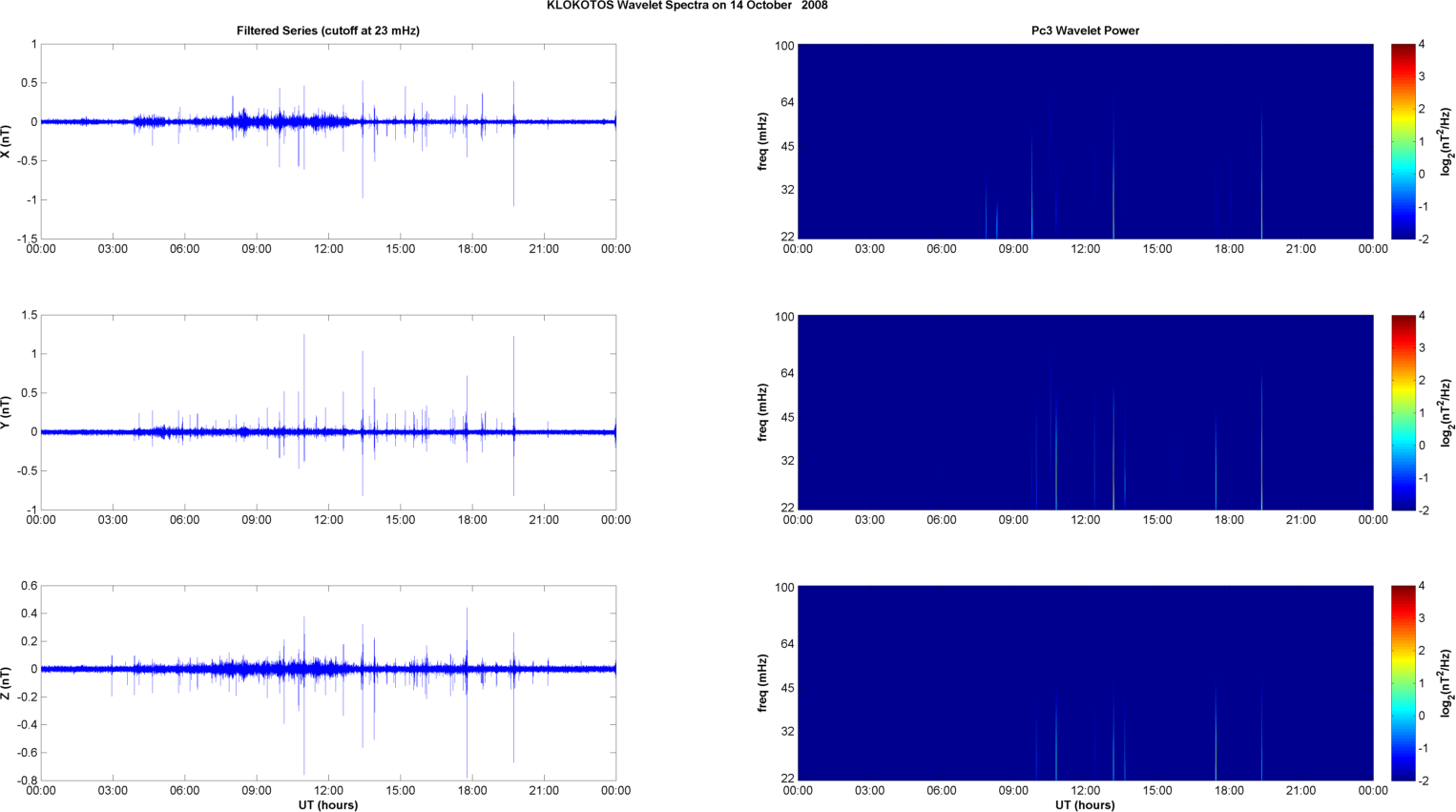Select the Z component filtered series plot

(x=328, y=683)
